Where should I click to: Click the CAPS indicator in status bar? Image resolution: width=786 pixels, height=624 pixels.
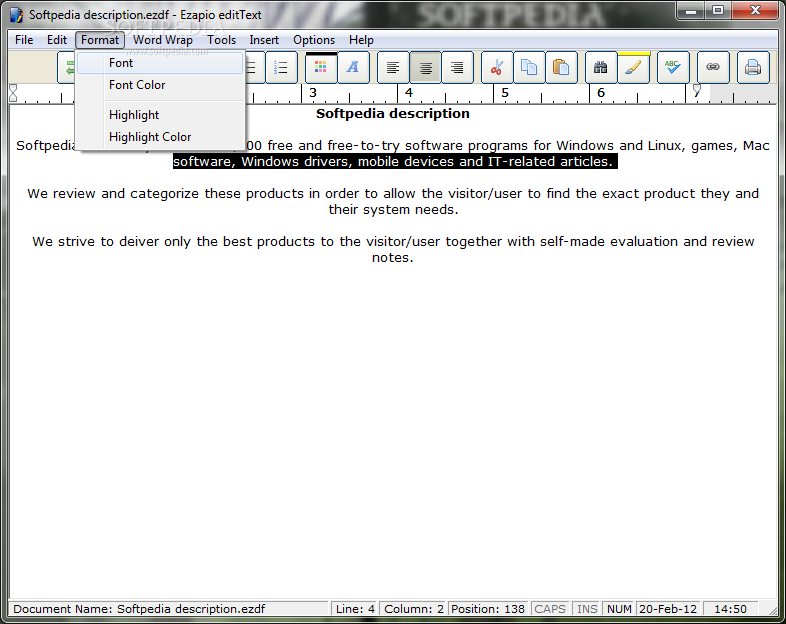[549, 609]
